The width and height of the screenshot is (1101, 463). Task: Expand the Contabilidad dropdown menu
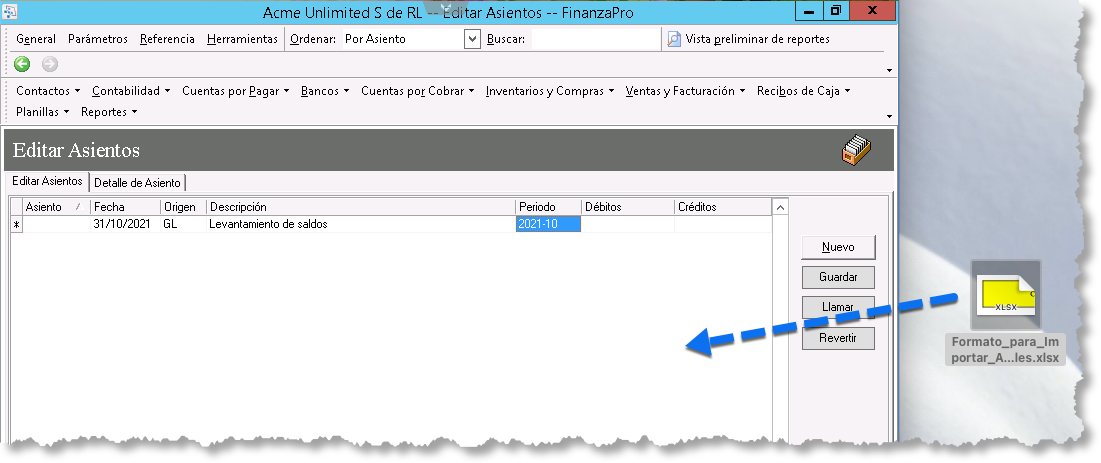tap(131, 91)
